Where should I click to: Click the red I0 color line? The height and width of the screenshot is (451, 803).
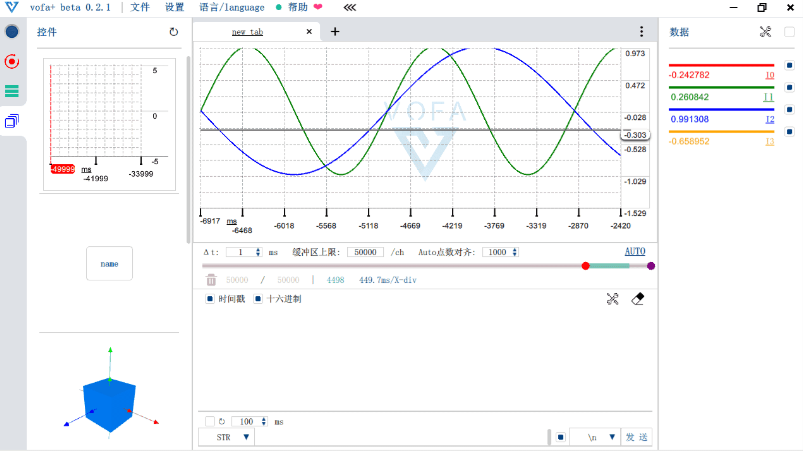(721, 65)
